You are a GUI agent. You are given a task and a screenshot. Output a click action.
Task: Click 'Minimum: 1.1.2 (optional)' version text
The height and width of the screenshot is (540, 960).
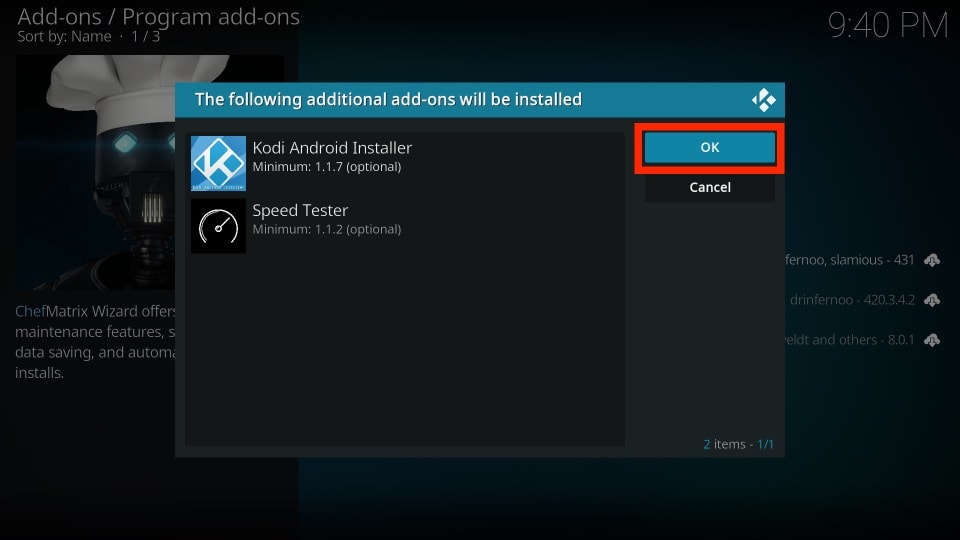pos(327,229)
